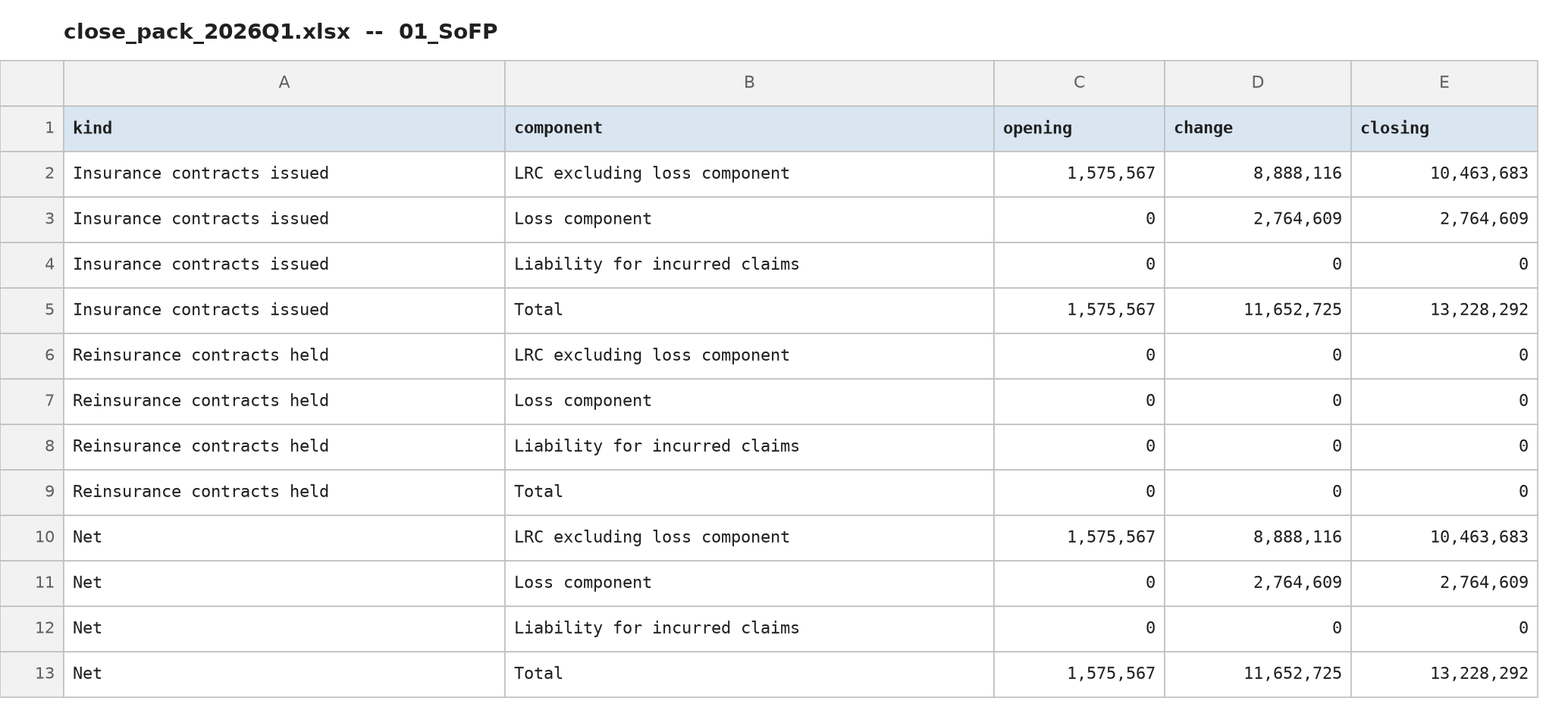Select change value 0 in row 7
Screen dimensions: 1568x723
coord(1258,402)
